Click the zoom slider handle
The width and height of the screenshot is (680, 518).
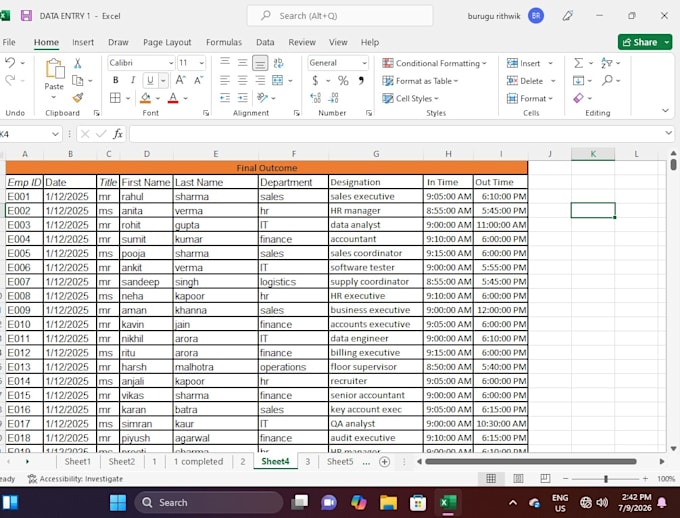606,479
